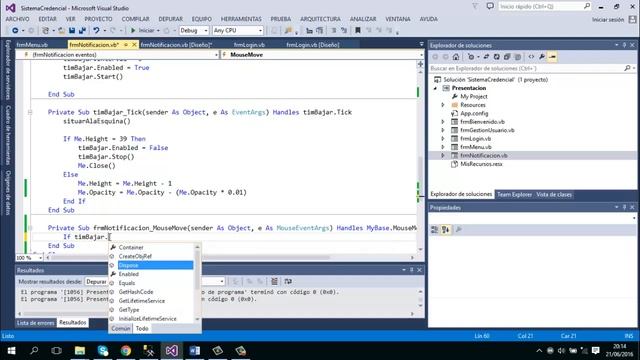640x360 pixels.
Task: Select the Todo tab in IntelliSense list
Action: (142, 328)
